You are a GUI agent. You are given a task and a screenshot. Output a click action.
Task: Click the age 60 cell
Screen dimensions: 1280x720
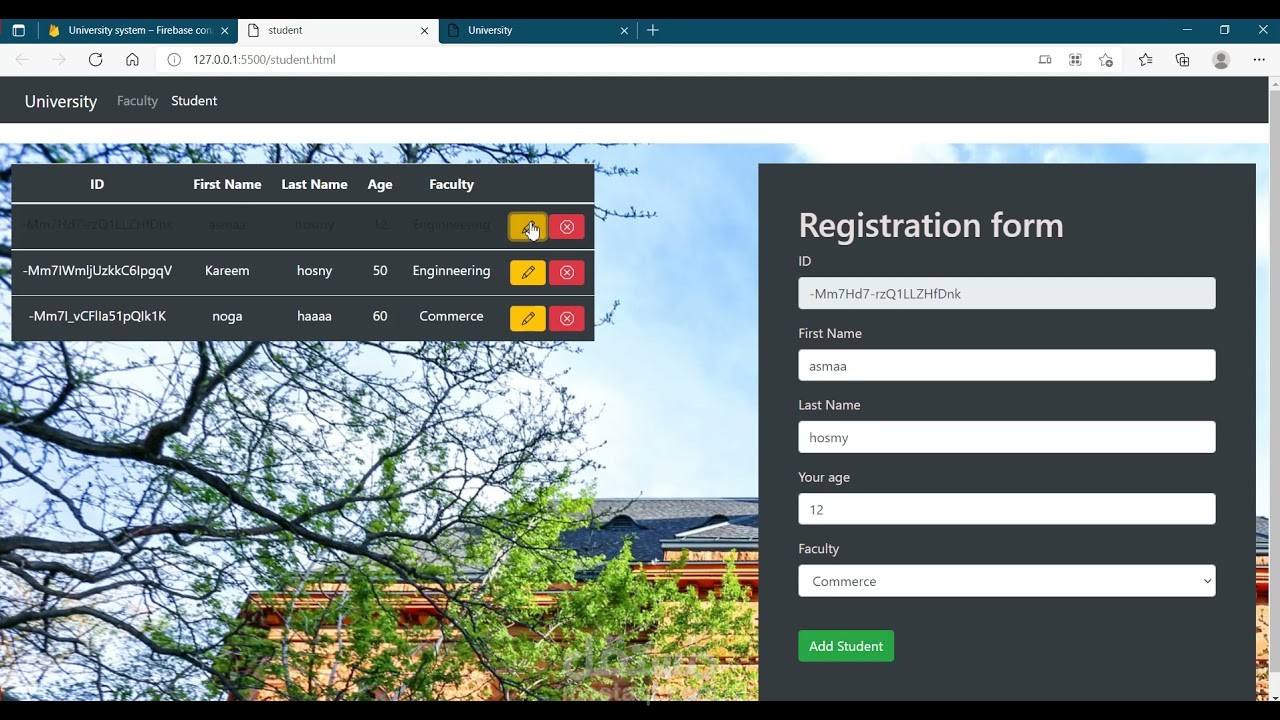380,316
